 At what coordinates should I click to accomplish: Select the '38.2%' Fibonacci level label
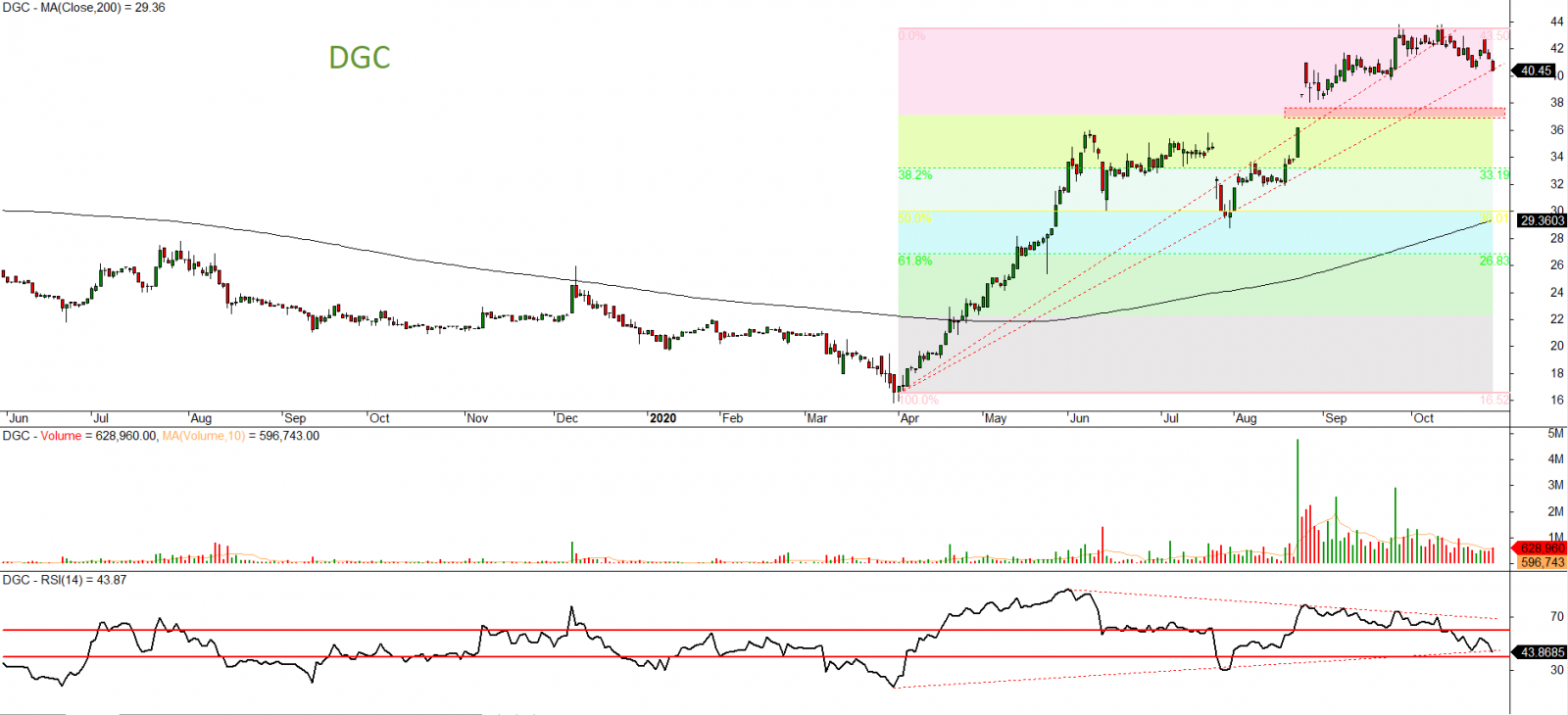[x=915, y=175]
